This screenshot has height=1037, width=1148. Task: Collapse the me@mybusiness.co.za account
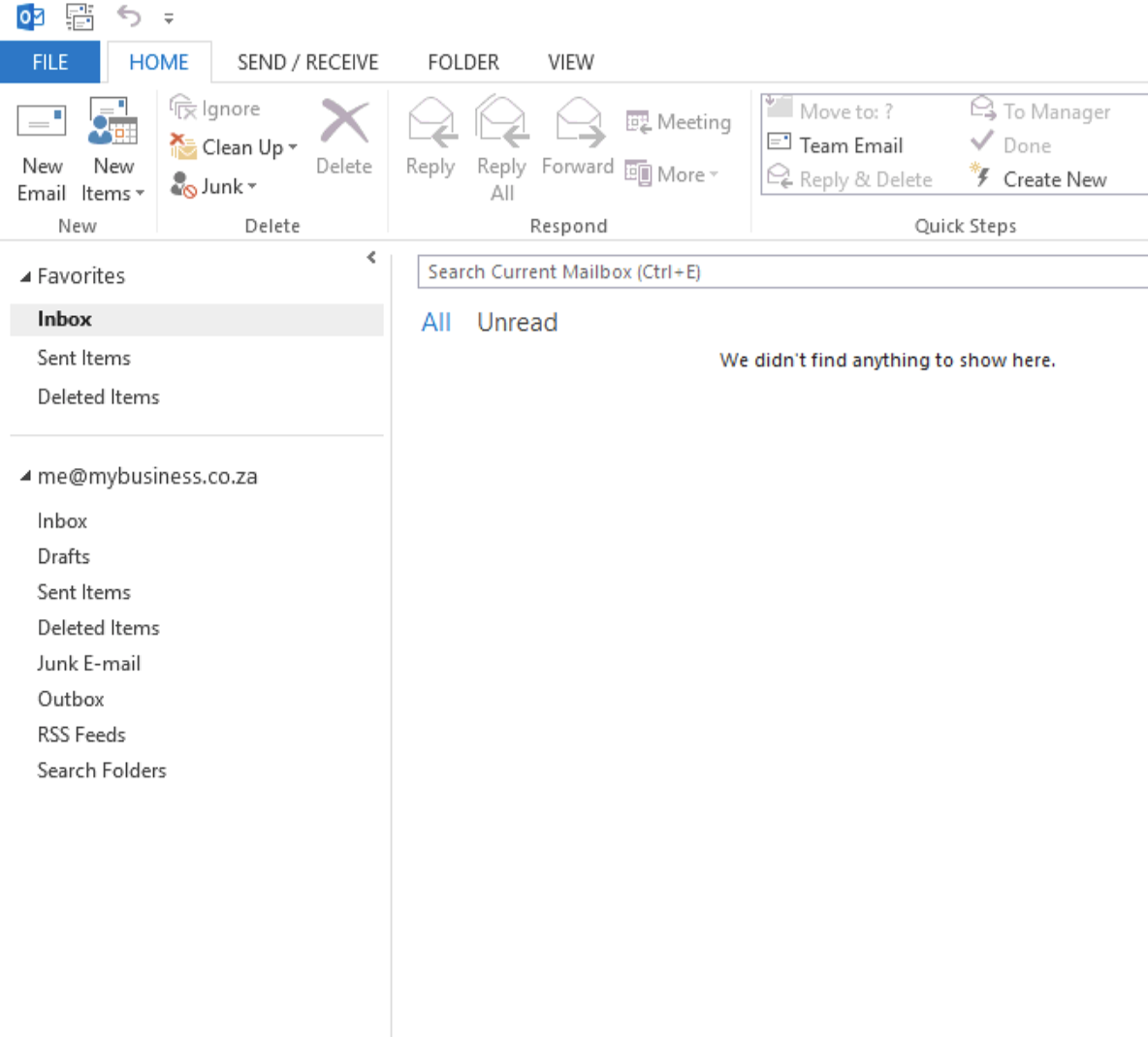24,476
